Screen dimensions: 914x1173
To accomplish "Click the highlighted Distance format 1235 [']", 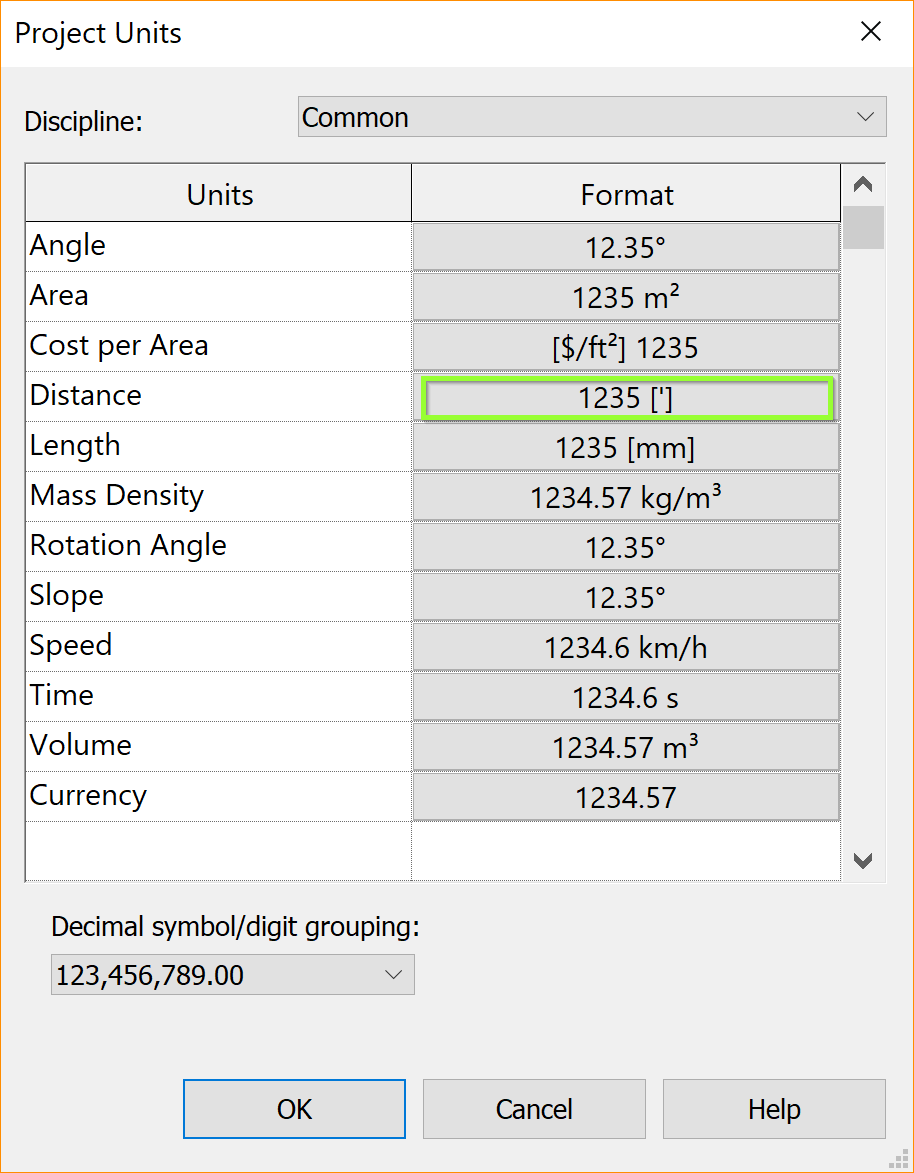I will (626, 397).
